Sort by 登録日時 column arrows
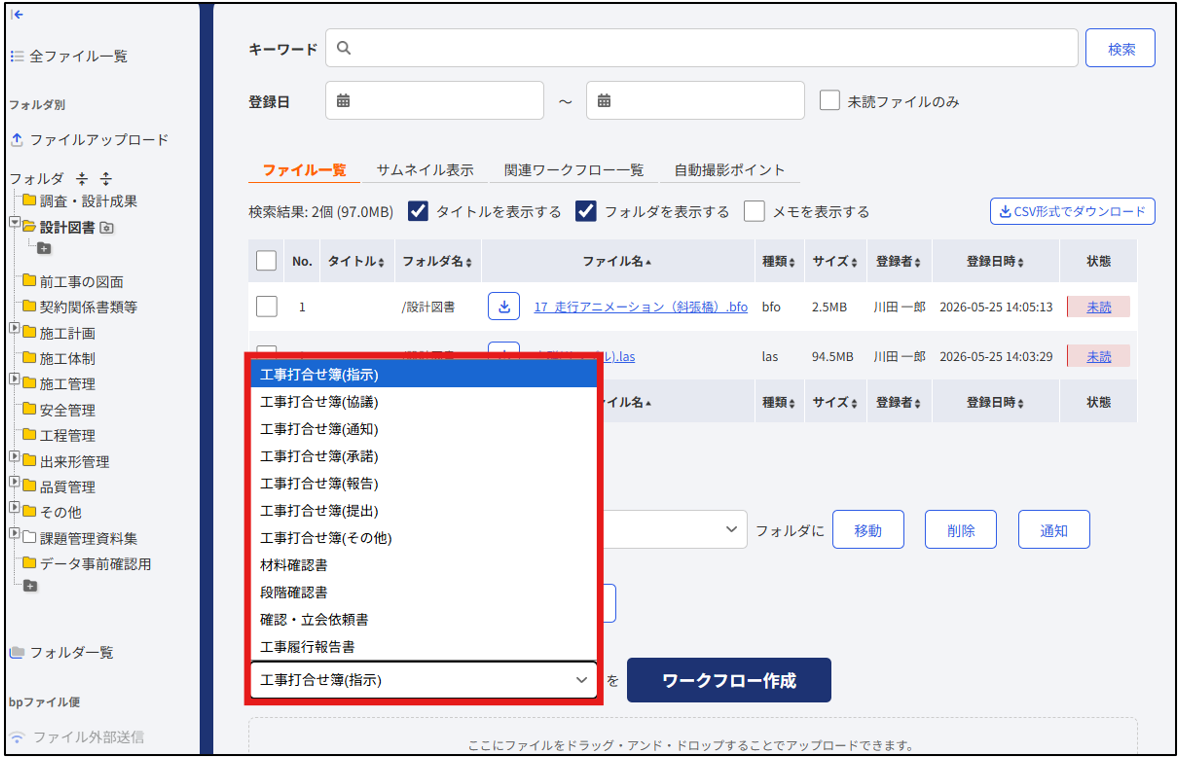The width and height of the screenshot is (1180, 758). click(1020, 262)
